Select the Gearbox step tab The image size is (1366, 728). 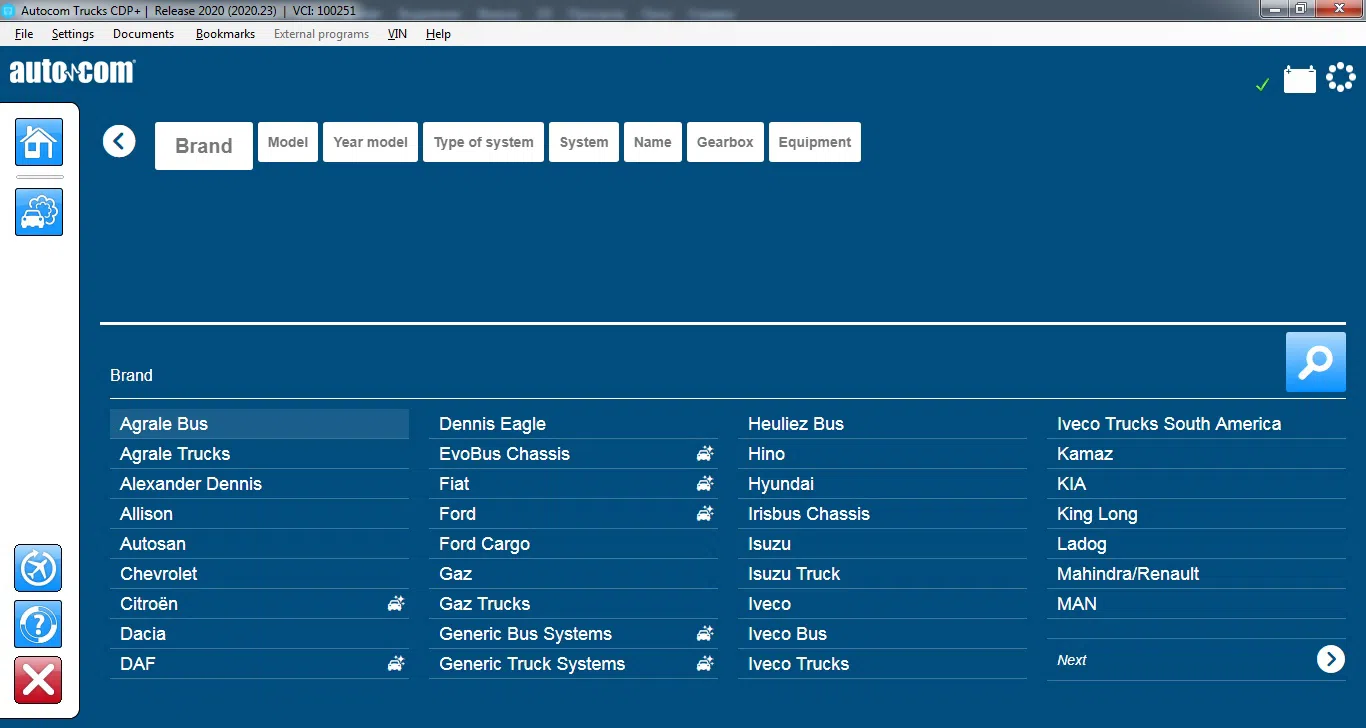click(x=725, y=142)
